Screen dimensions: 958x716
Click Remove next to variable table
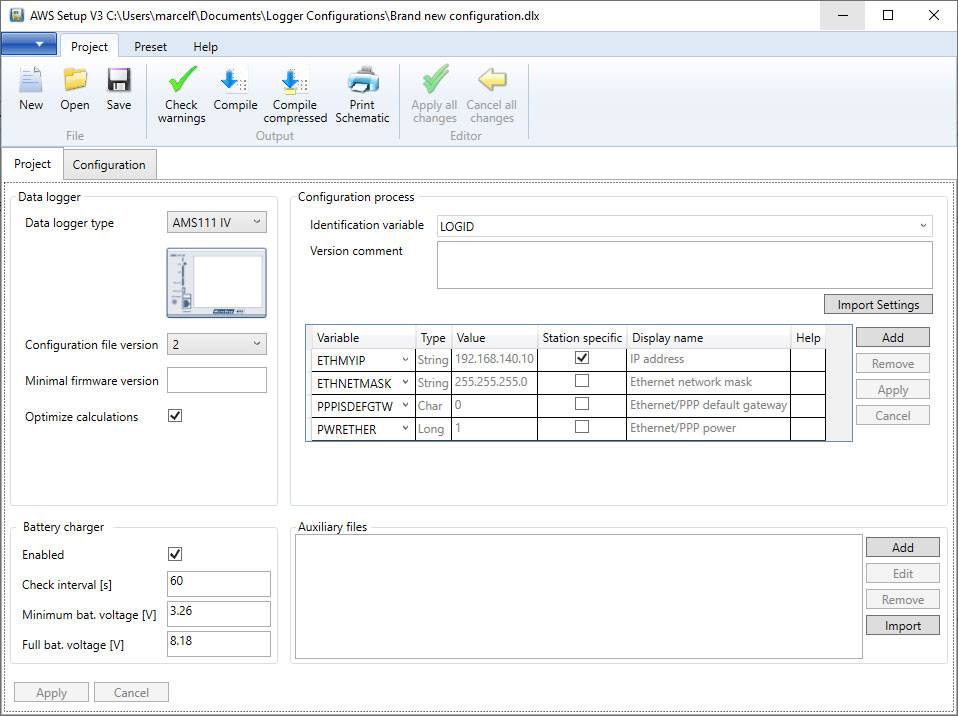pyautogui.click(x=893, y=363)
